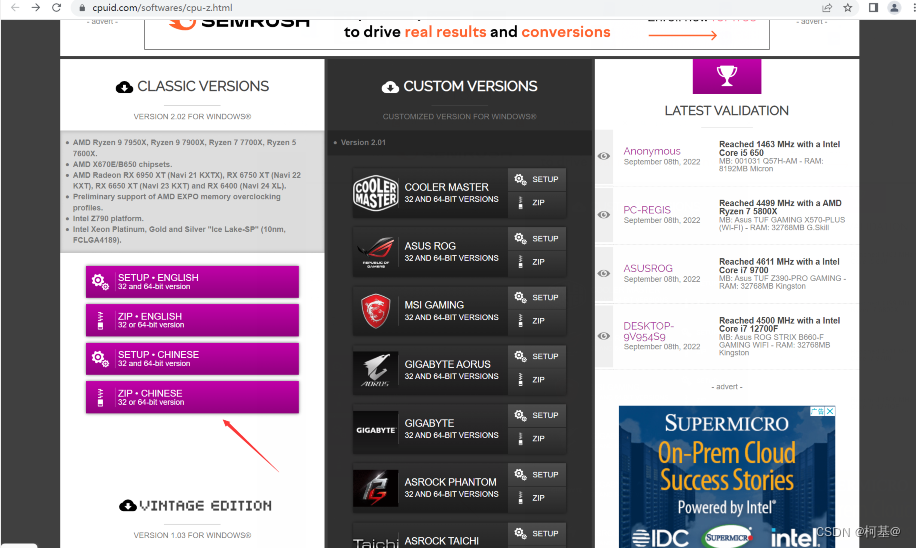916x548 pixels.
Task: Download MSI Gaming SETUP version
Action: point(537,297)
